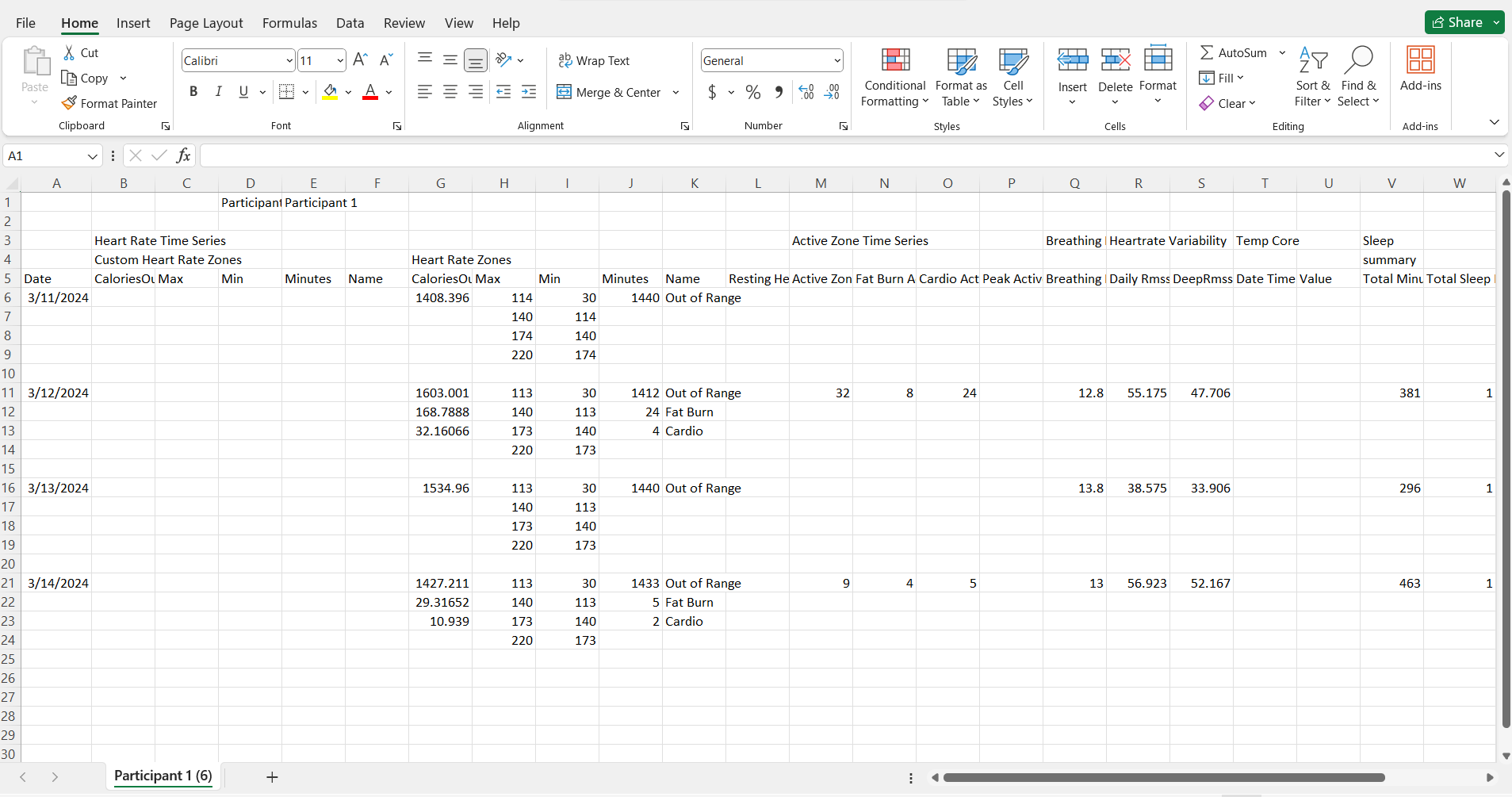Apply percent style number format

point(753,93)
